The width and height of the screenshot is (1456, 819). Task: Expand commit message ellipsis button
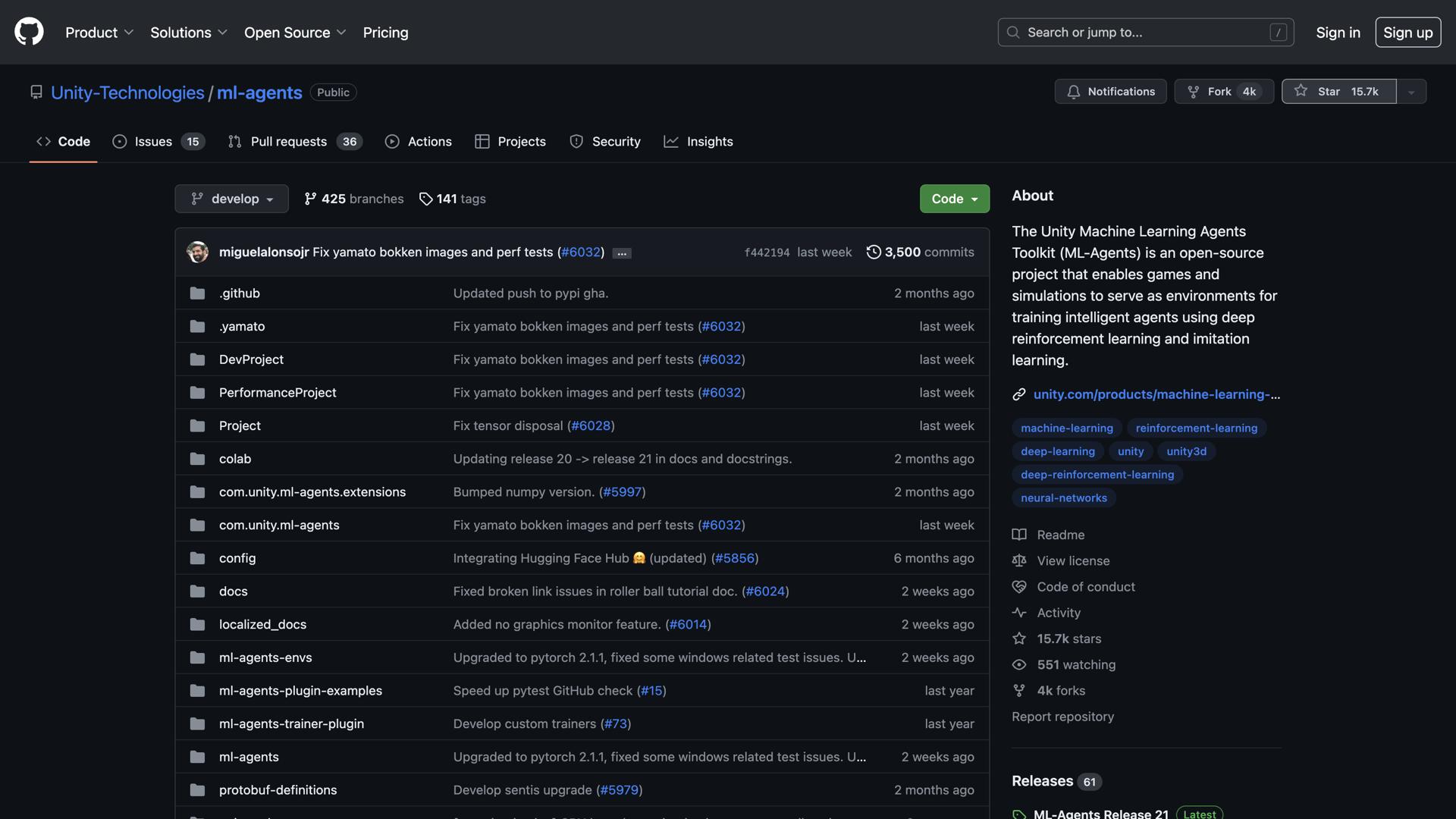(622, 253)
